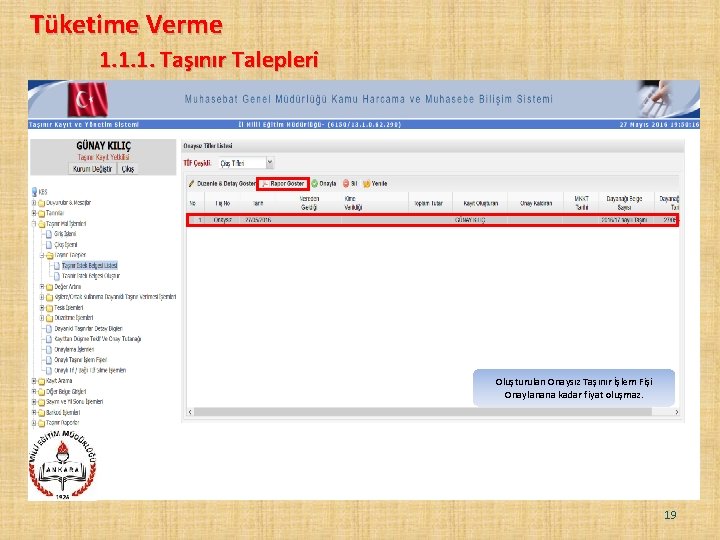Click the folder icon of Barkod İşlemleri
The width and height of the screenshot is (720, 540).
pyautogui.click(x=42, y=412)
